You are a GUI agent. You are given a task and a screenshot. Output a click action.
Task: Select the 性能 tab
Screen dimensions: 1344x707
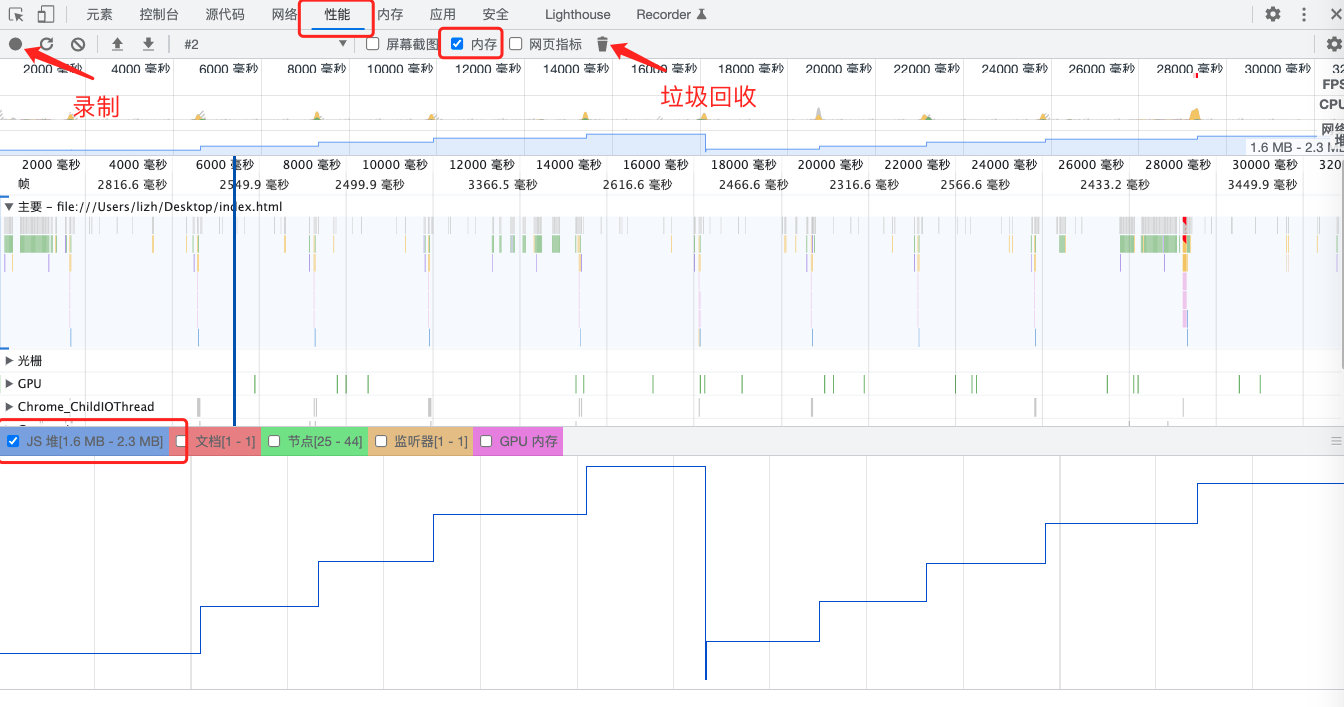pos(337,14)
